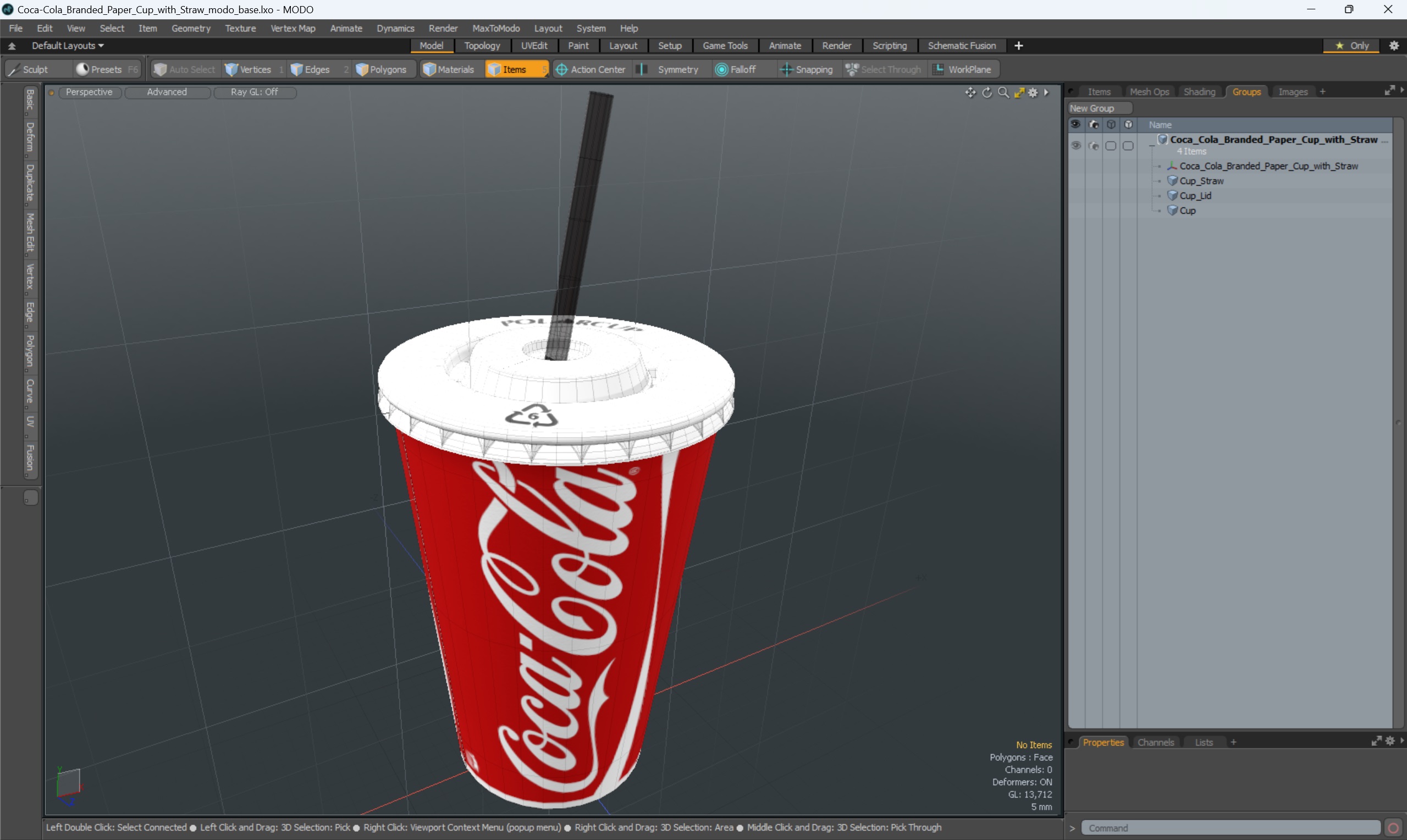1407x840 pixels.
Task: Switch to Edges selection mode
Action: (319, 69)
